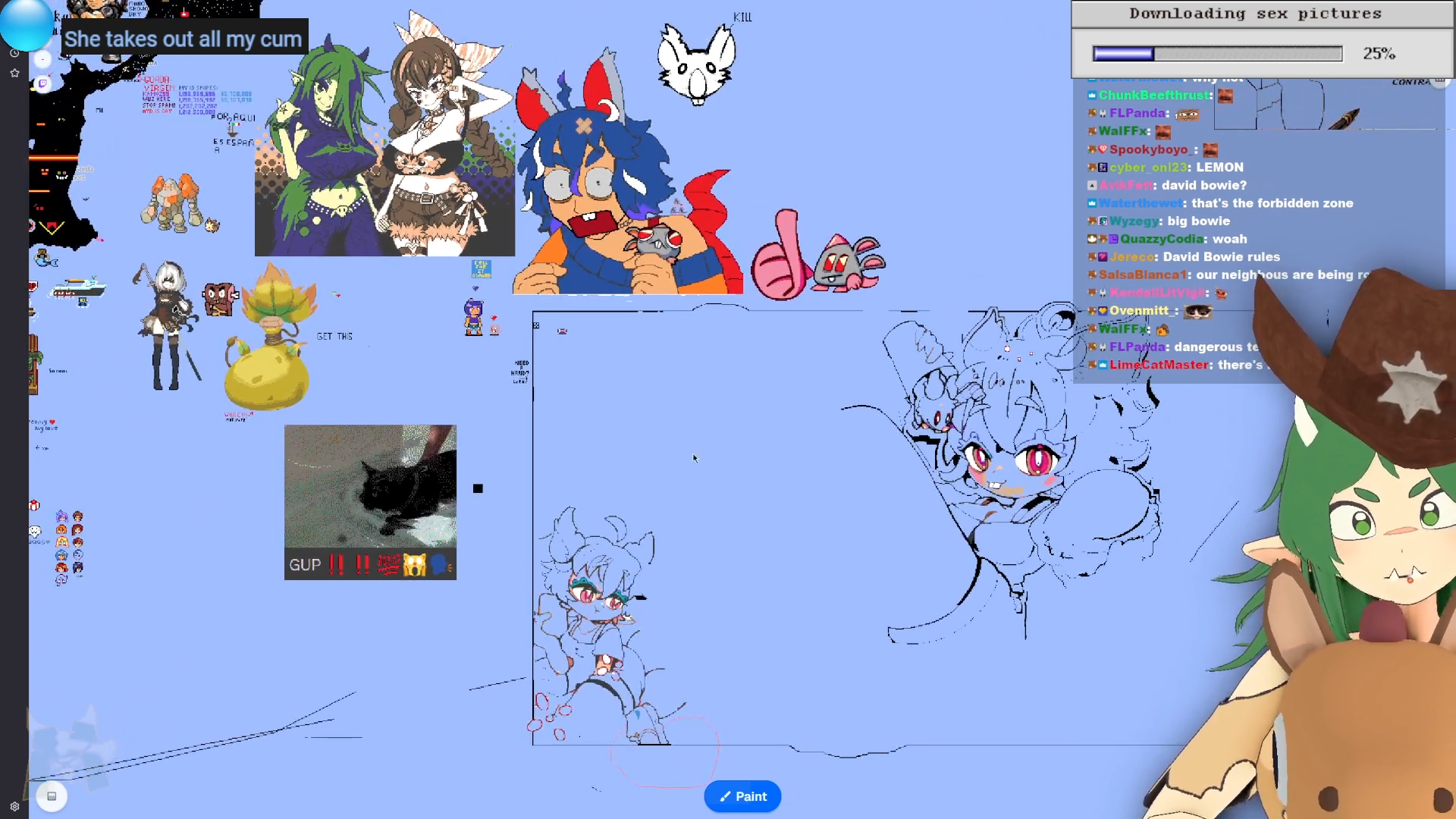Viewport: 1456px width, 819px height.
Task: Toggle the grid overlay round button
Action: pyautogui.click(x=52, y=796)
